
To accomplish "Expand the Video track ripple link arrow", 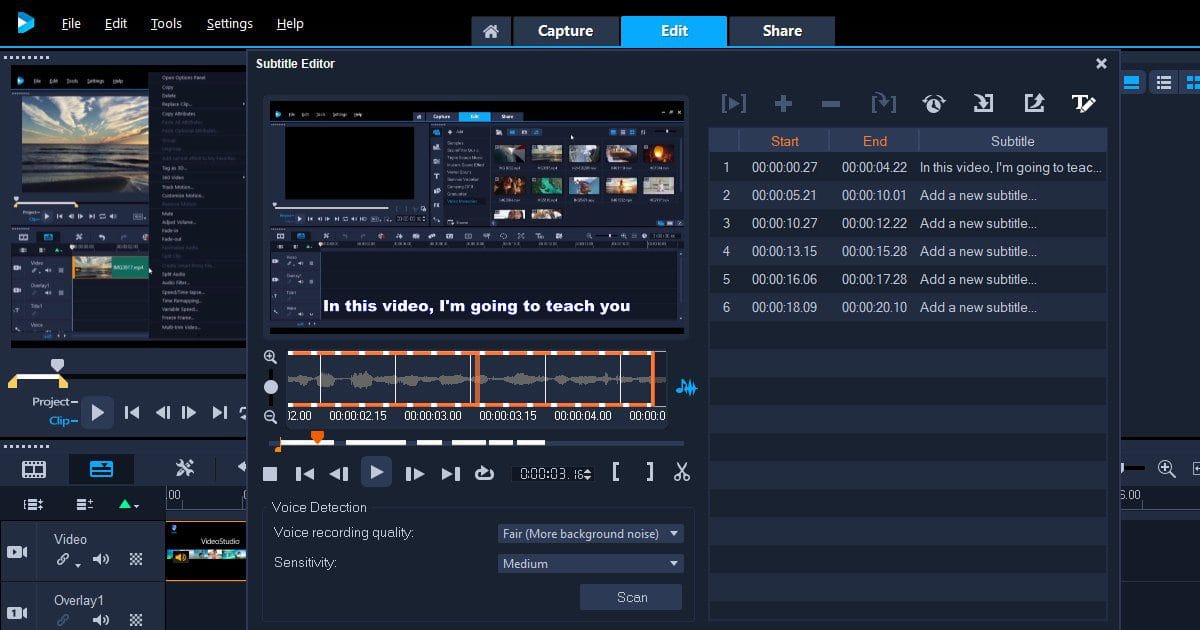I will coord(78,565).
